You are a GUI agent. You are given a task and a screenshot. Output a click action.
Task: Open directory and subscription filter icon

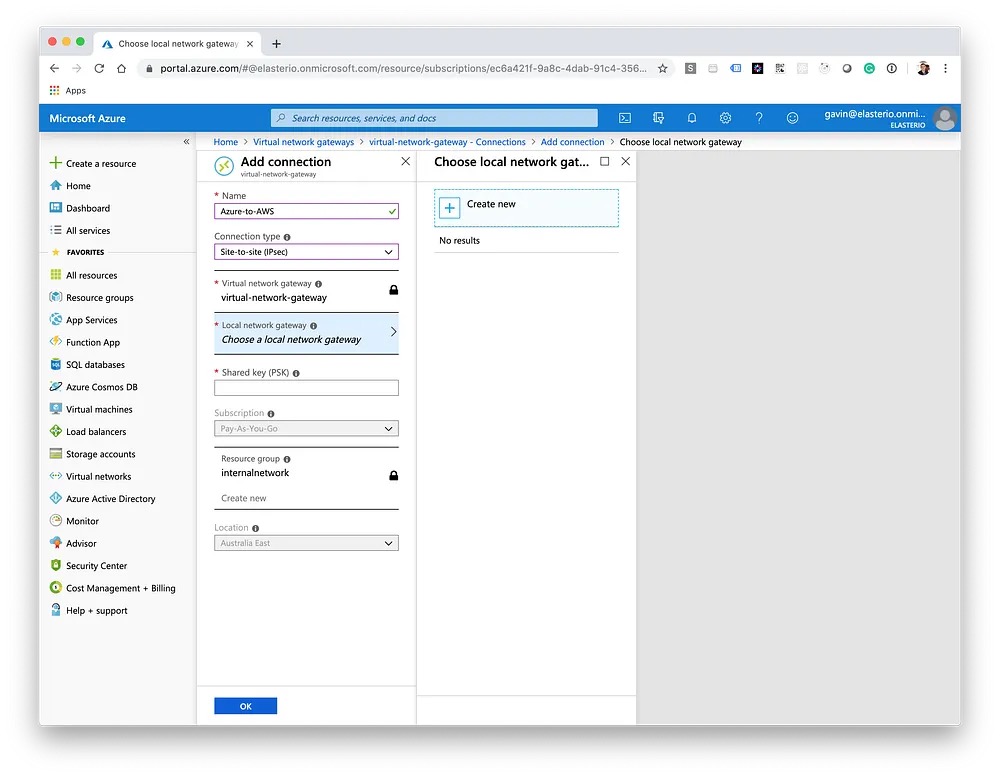(658, 118)
